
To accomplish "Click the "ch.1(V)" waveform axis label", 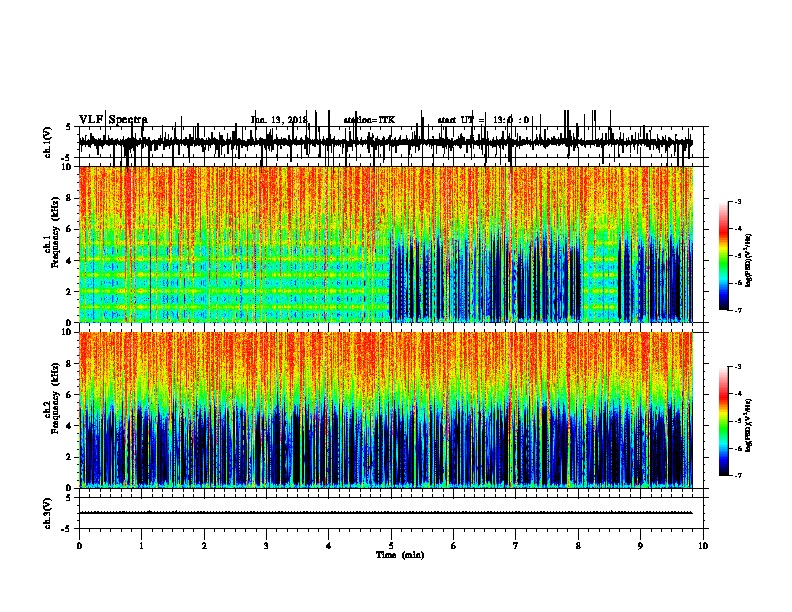I will tap(48, 142).
